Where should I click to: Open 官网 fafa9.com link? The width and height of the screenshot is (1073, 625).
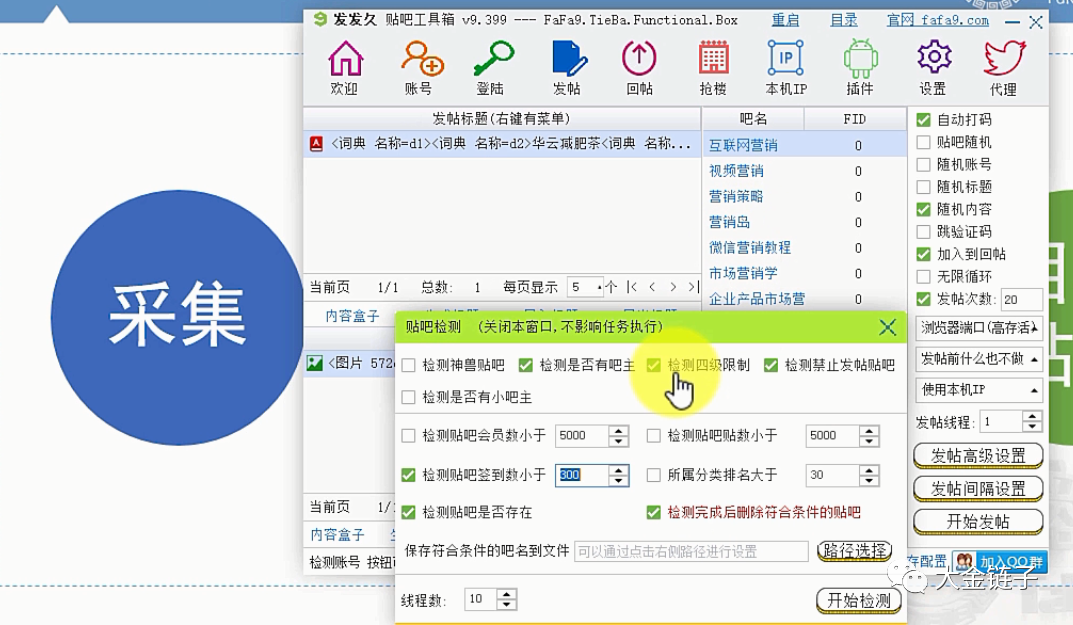pyautogui.click(x=938, y=21)
